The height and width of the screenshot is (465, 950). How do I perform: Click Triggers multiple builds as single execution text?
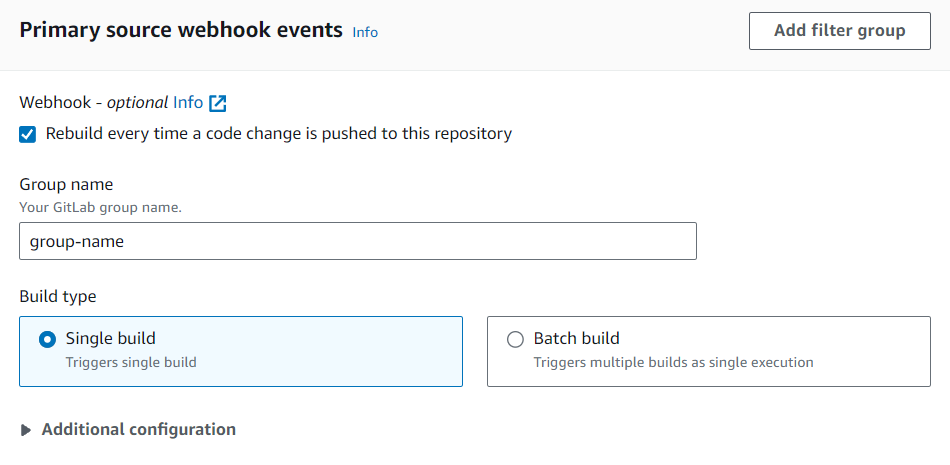coord(673,362)
